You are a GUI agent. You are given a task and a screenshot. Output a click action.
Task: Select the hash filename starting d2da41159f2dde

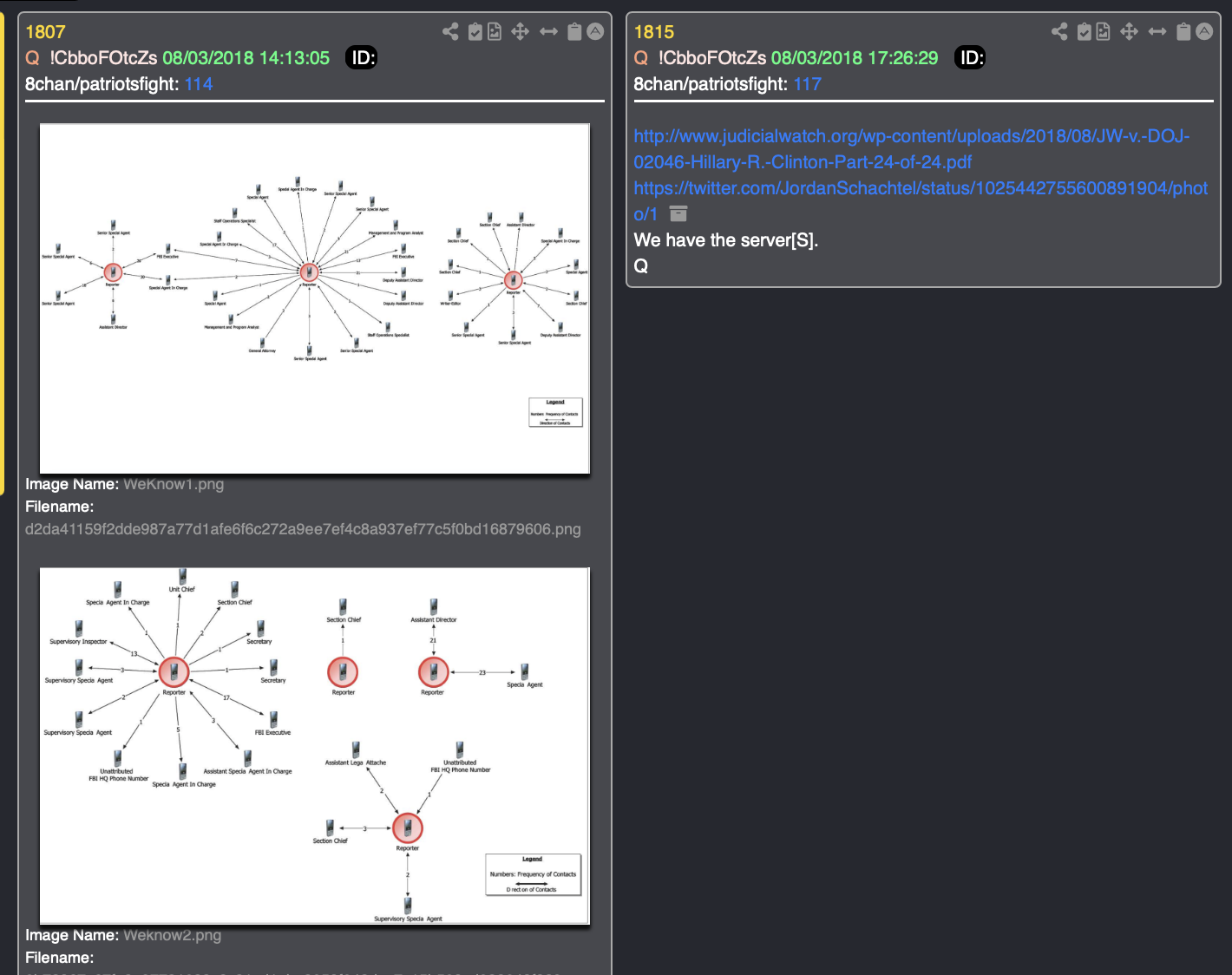[303, 529]
